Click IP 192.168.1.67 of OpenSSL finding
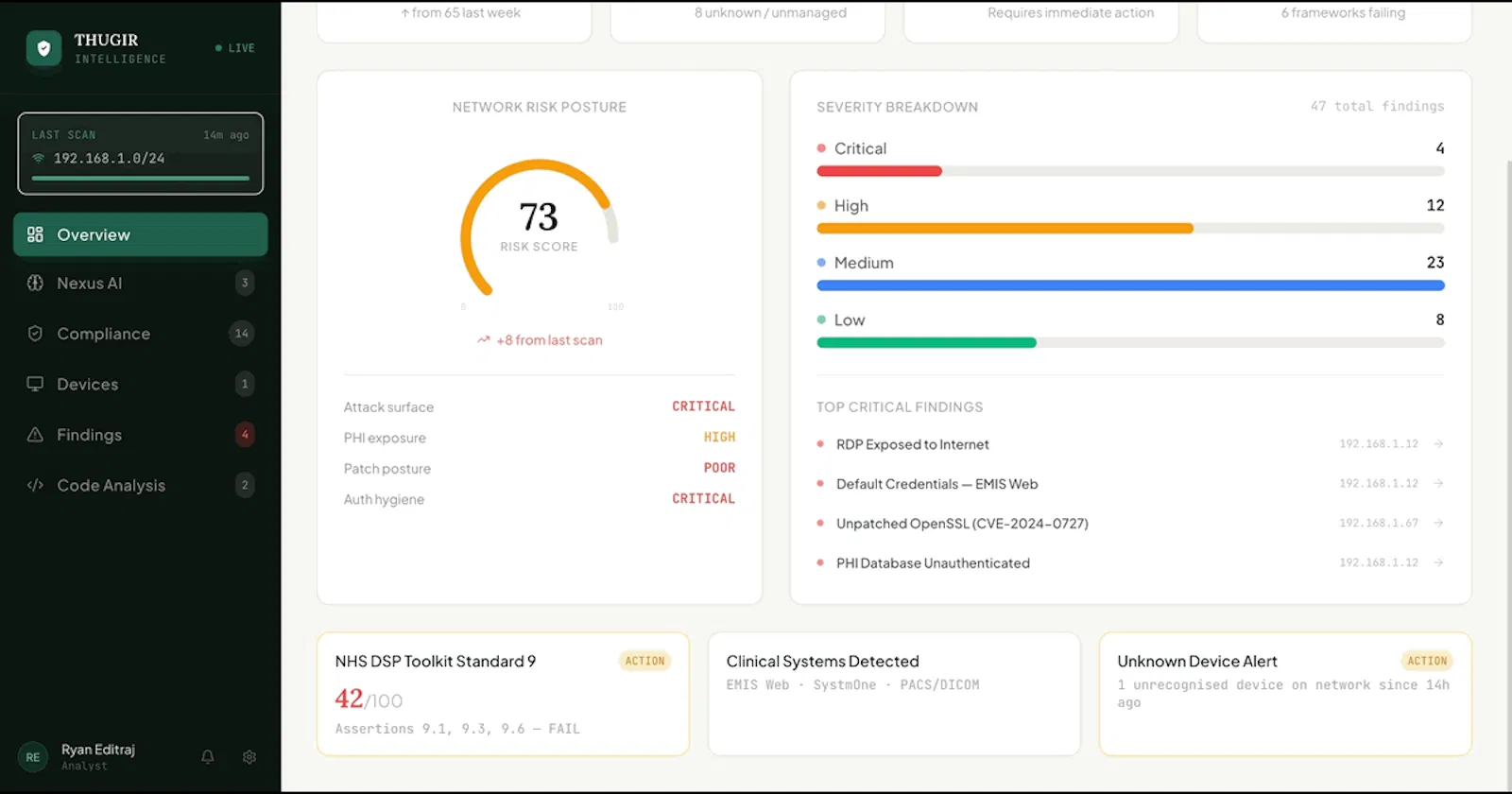This screenshot has height=794, width=1512. [x=1379, y=523]
